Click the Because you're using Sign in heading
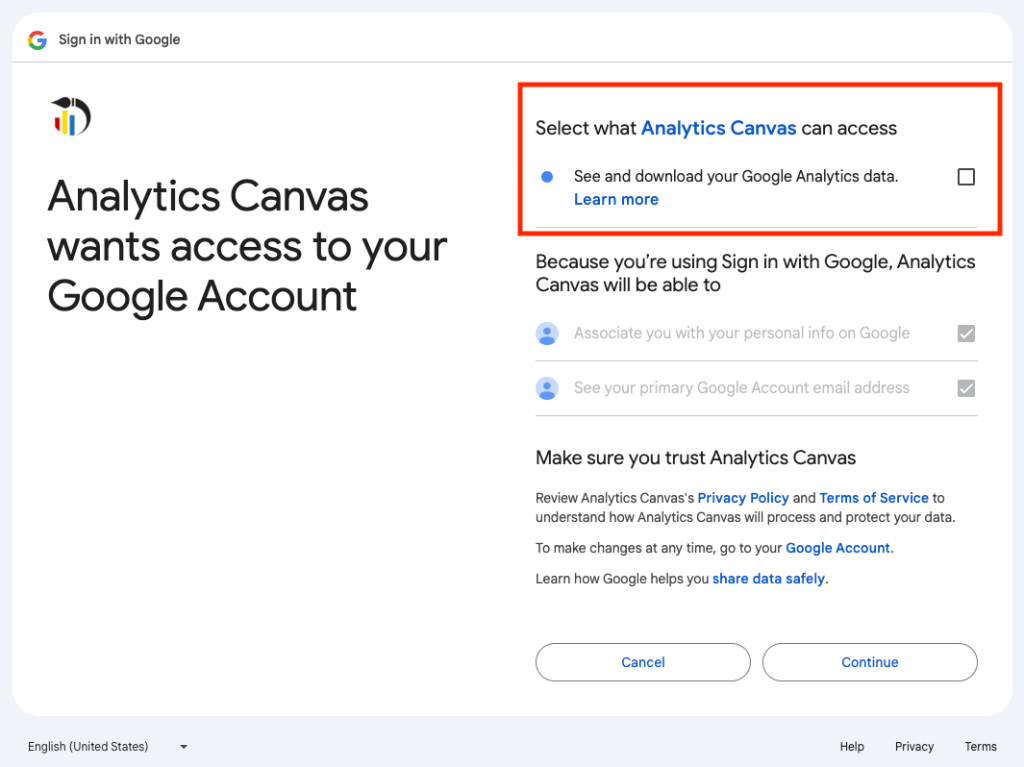Screen dimensions: 1024x767 click(x=756, y=273)
